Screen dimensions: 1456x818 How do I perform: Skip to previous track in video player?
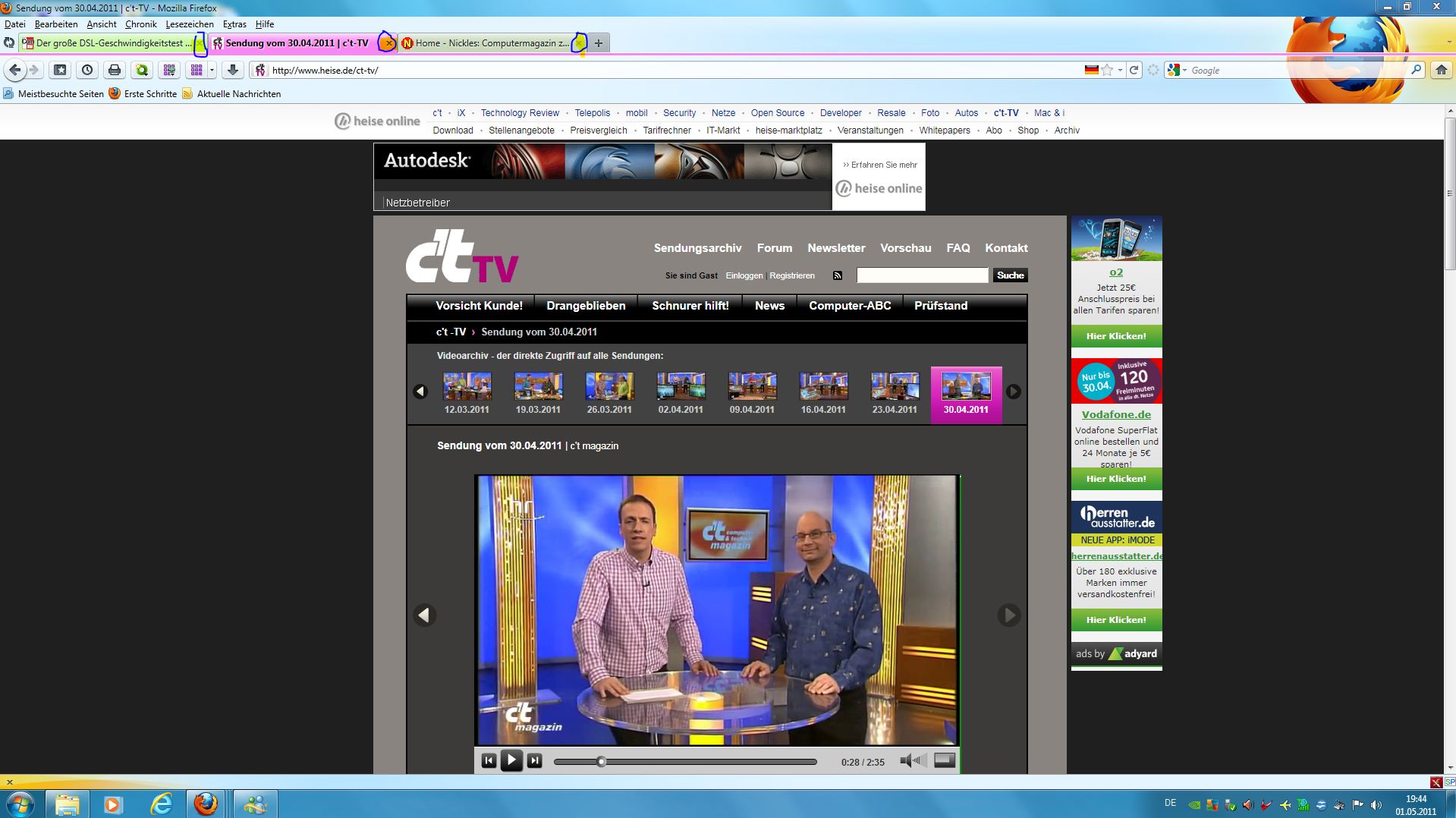pyautogui.click(x=489, y=760)
